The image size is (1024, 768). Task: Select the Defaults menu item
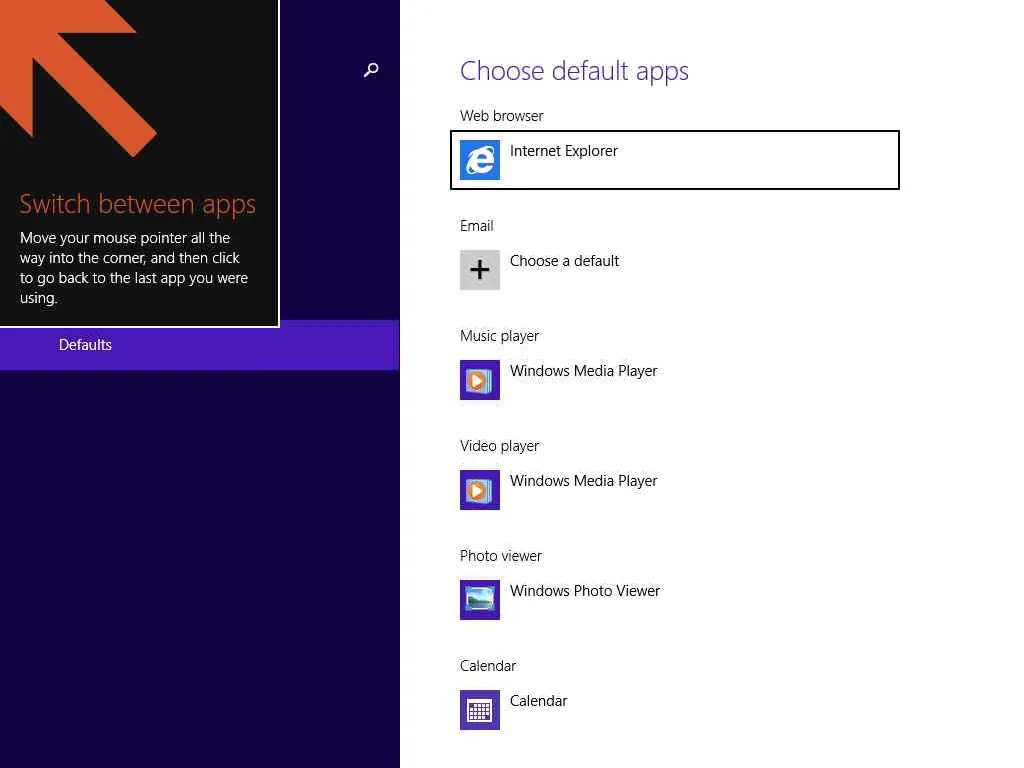tap(199, 345)
